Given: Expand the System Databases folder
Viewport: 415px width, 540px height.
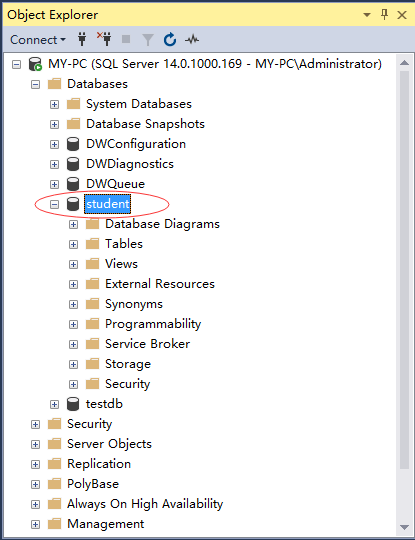Looking at the screenshot, I should pos(54,104).
